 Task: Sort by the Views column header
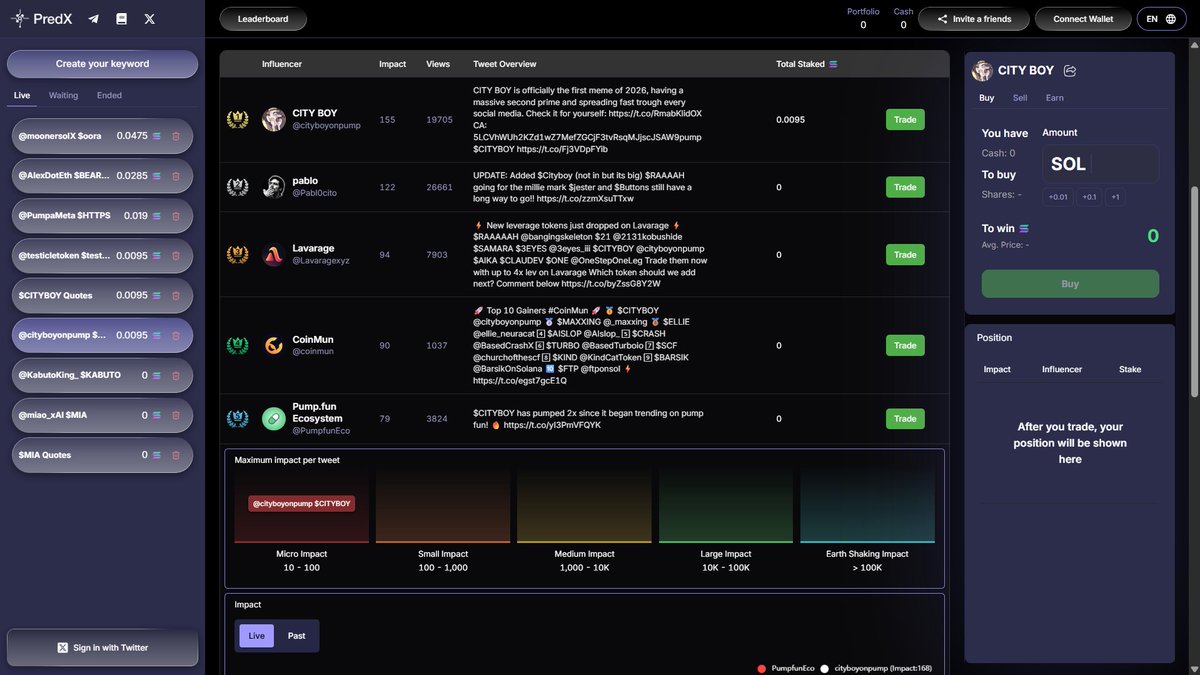438,64
